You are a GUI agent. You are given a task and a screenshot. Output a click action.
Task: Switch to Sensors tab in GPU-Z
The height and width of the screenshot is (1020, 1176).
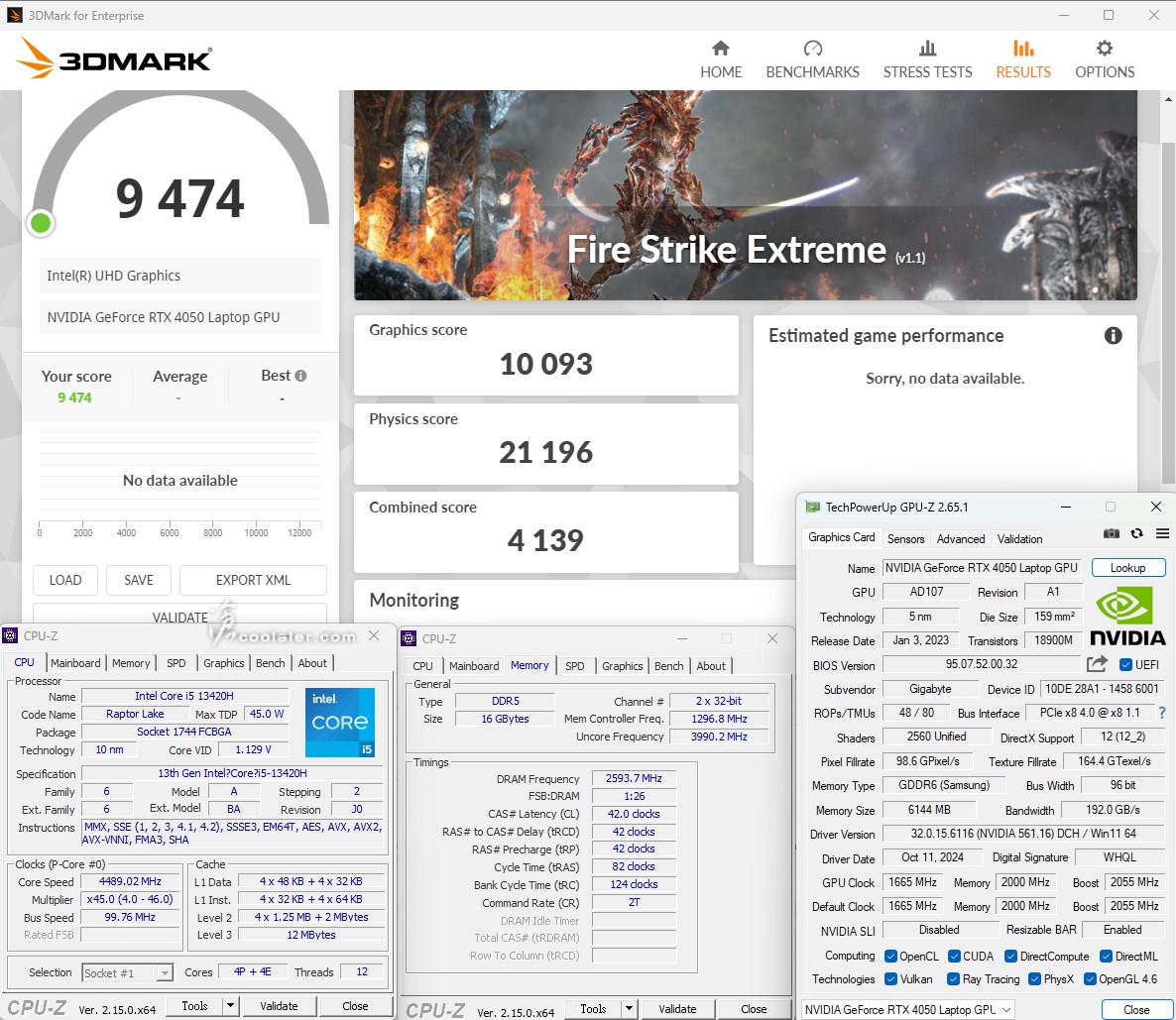[x=905, y=538]
